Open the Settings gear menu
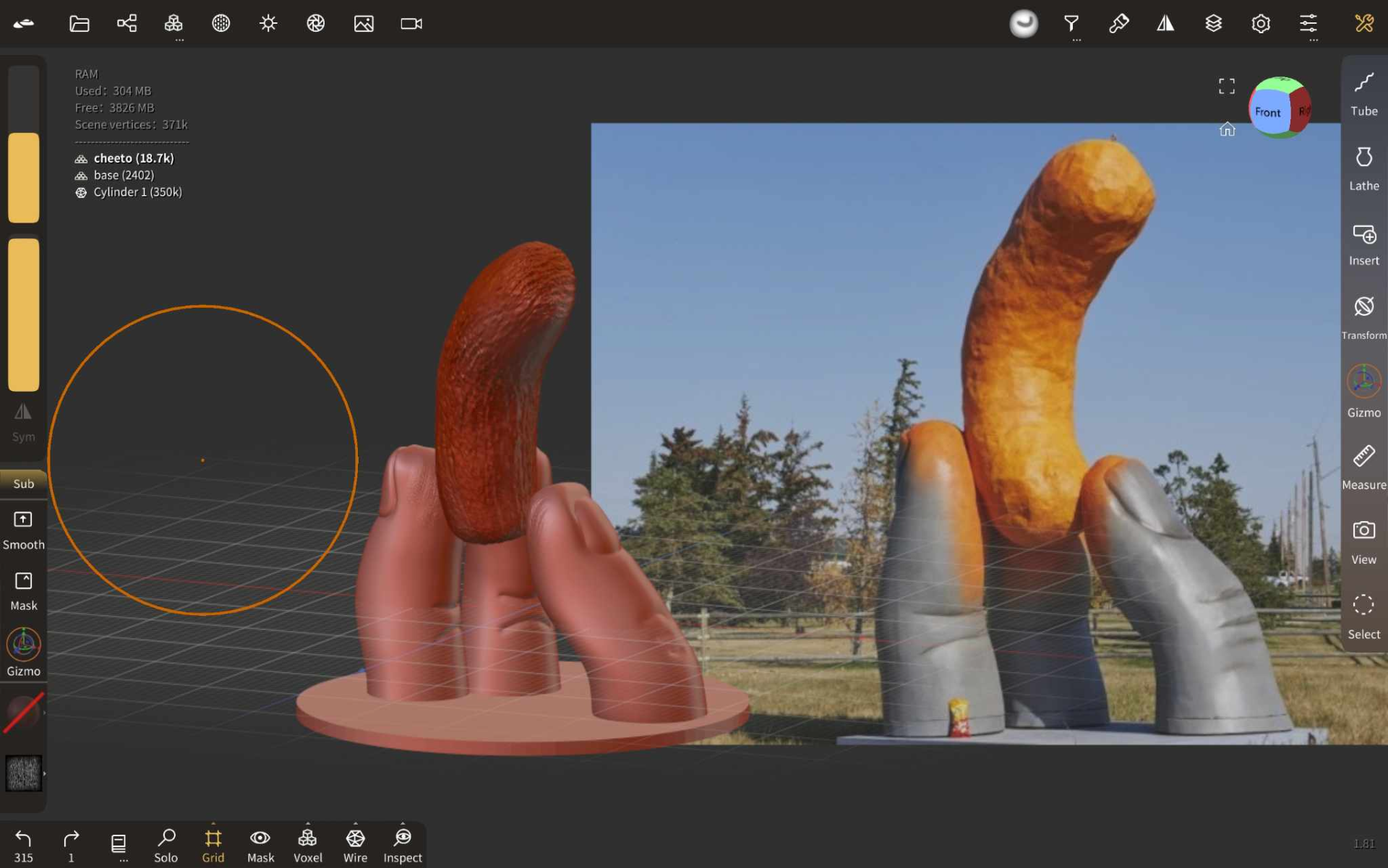Screen dimensions: 1388x868 1261,24
